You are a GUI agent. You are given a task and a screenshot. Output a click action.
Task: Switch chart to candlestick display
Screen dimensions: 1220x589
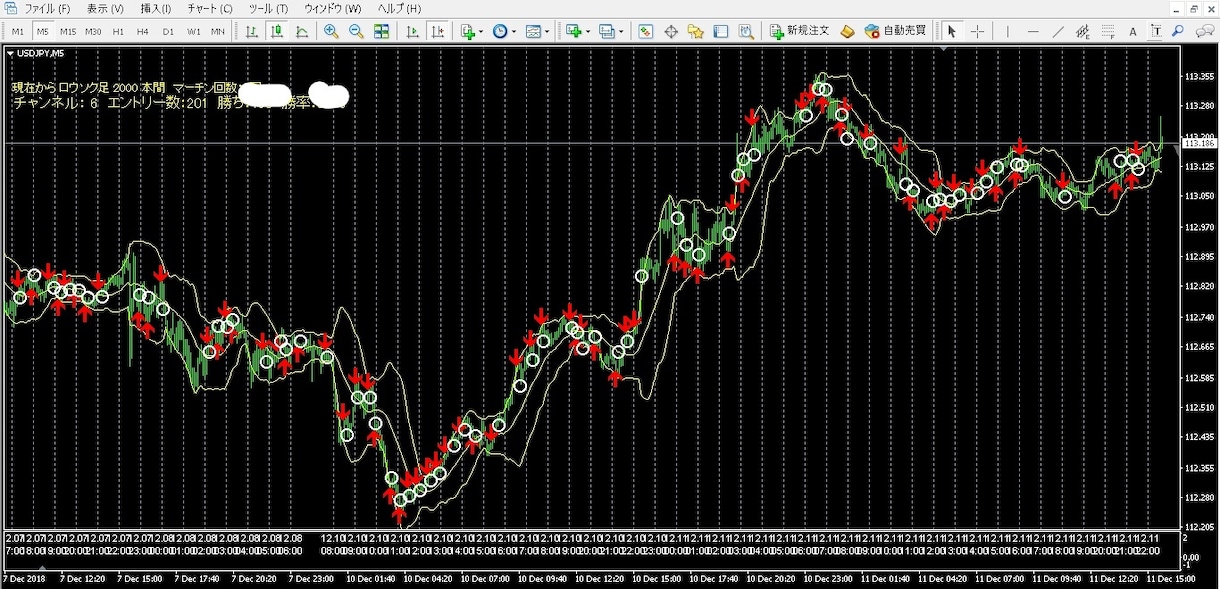(x=277, y=31)
